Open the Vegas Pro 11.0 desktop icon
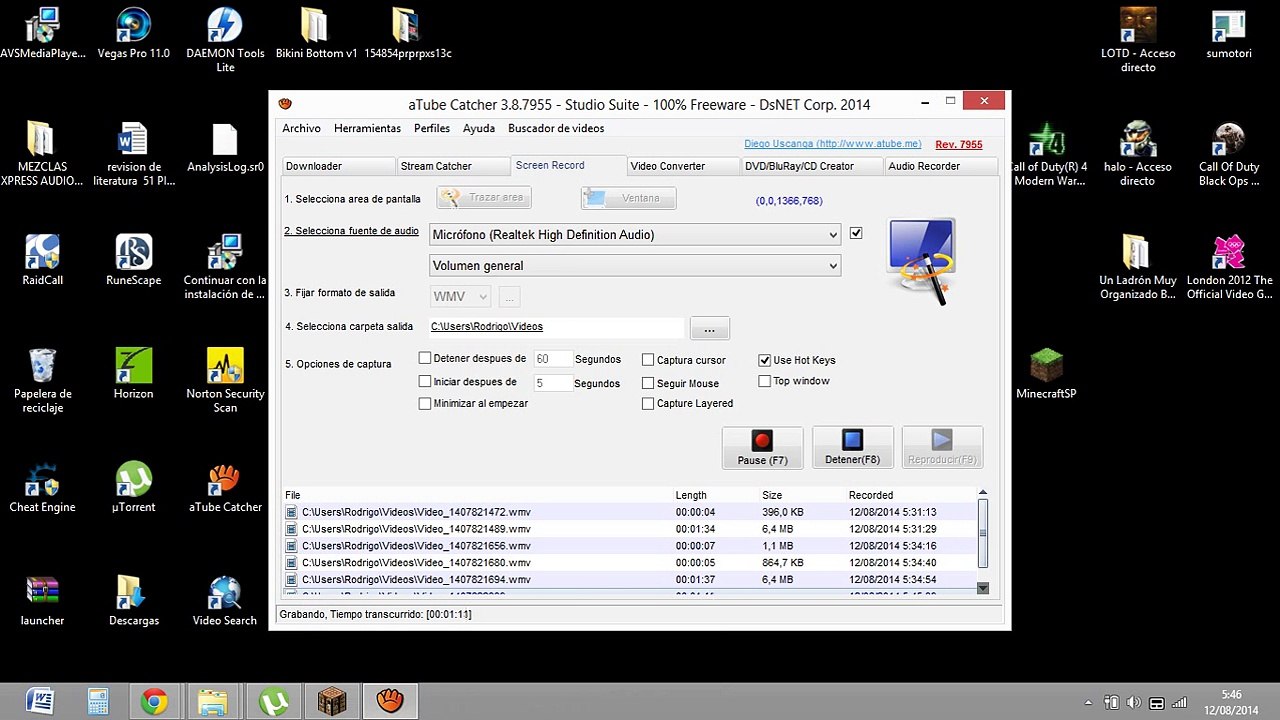The height and width of the screenshot is (720, 1280). click(133, 35)
